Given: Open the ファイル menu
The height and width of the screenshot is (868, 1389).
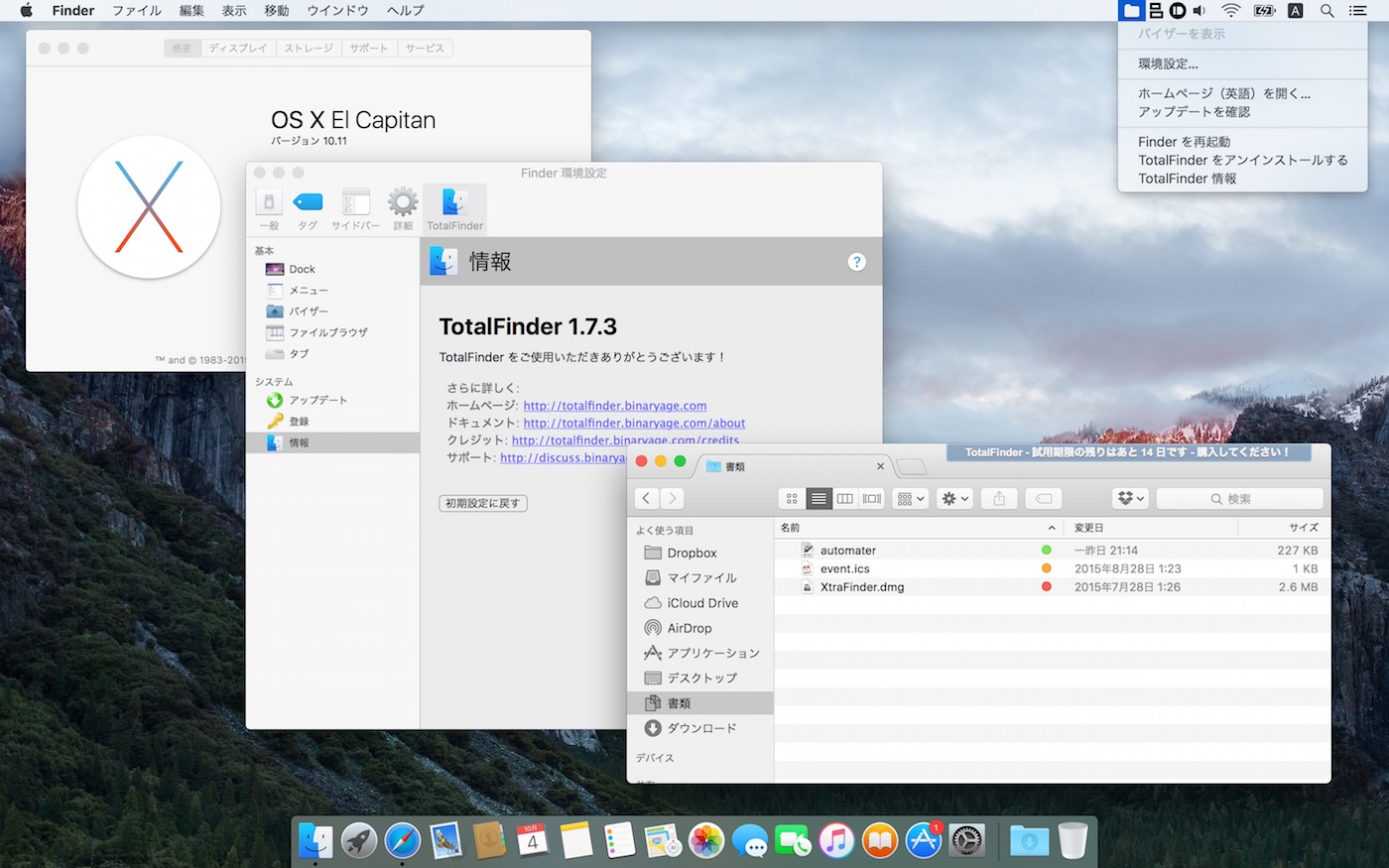Looking at the screenshot, I should coord(137,11).
